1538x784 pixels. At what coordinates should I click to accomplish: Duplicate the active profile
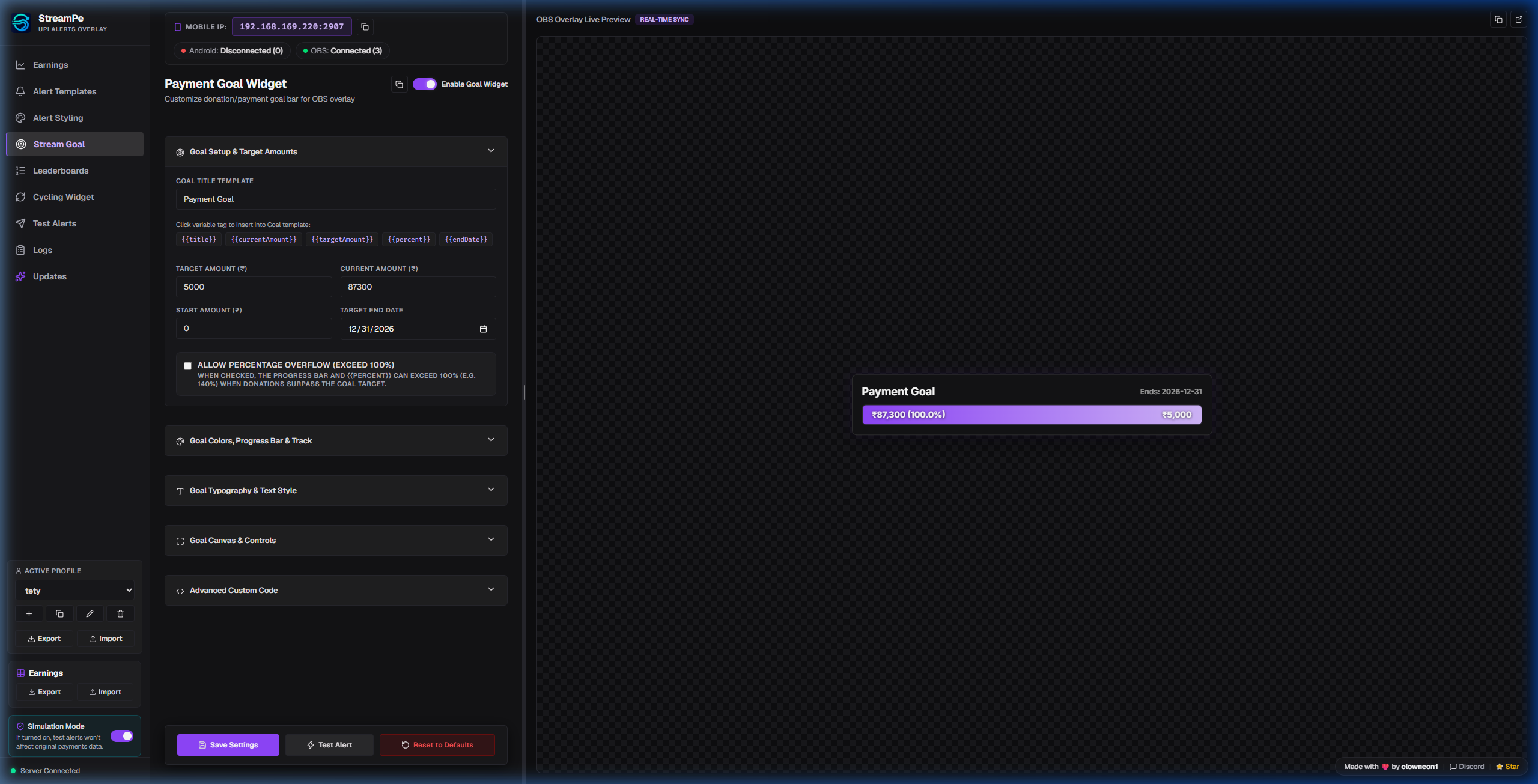tap(59, 614)
